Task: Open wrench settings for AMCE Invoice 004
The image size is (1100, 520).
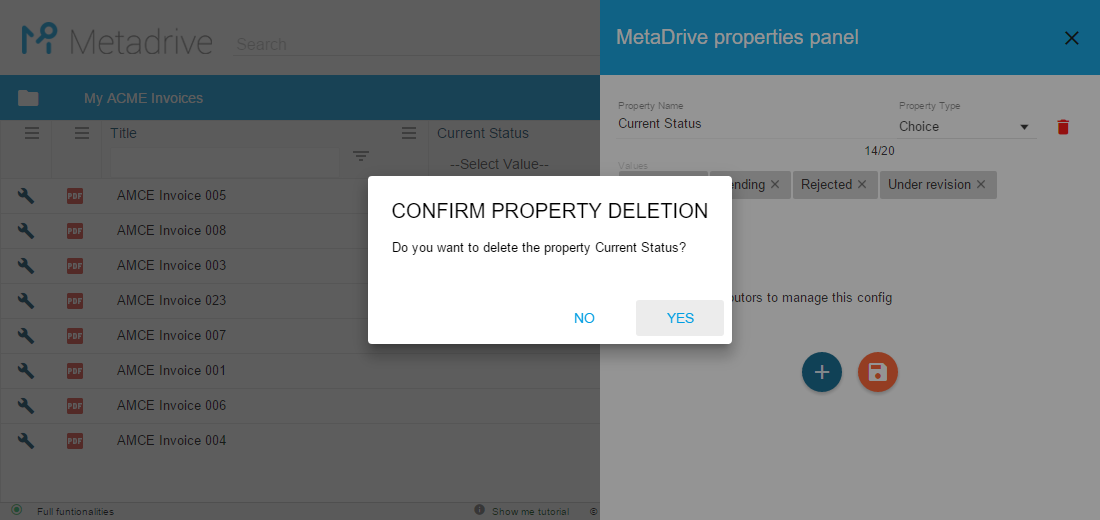Action: point(25,441)
